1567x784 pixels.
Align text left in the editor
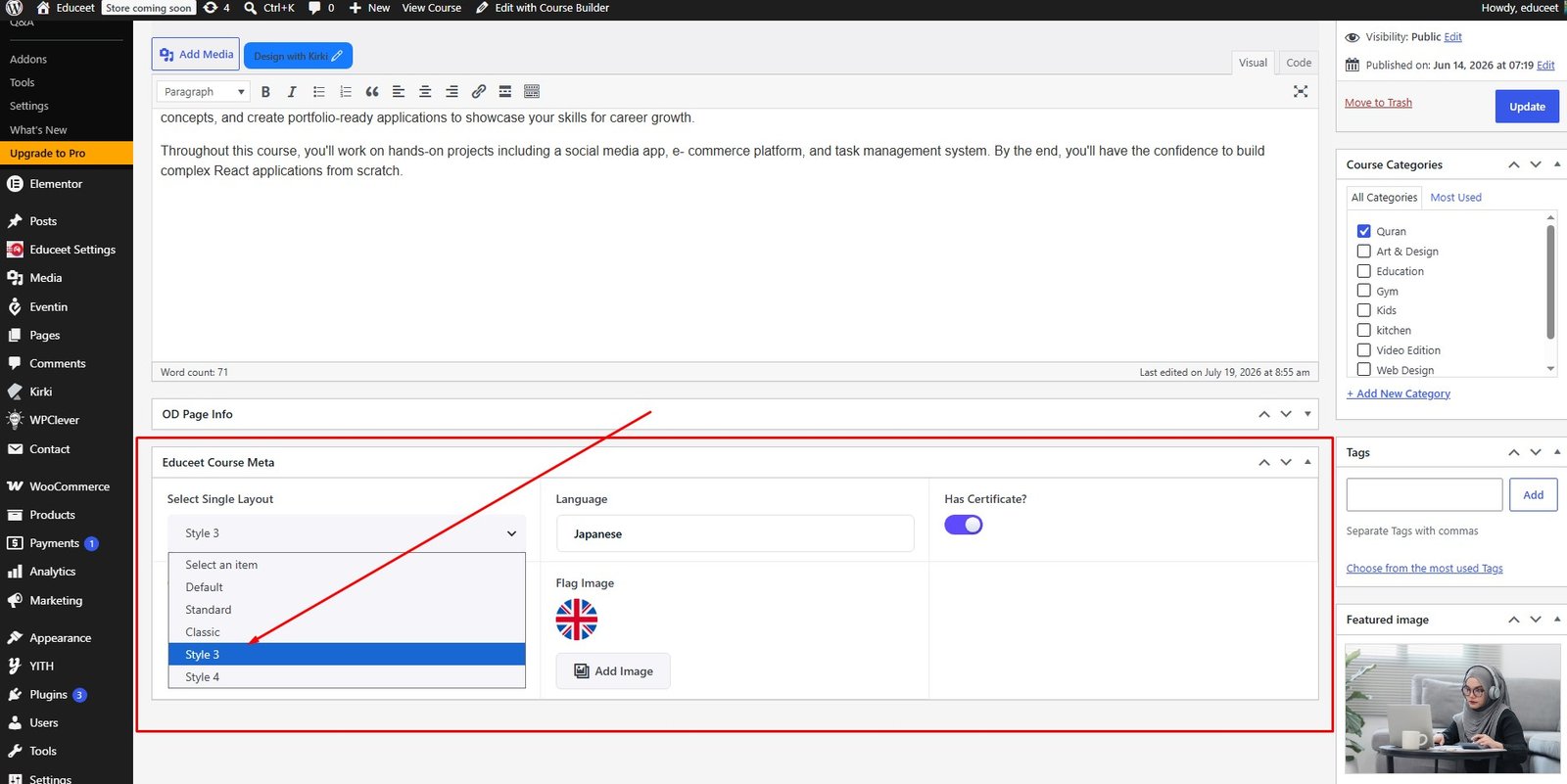tap(399, 92)
